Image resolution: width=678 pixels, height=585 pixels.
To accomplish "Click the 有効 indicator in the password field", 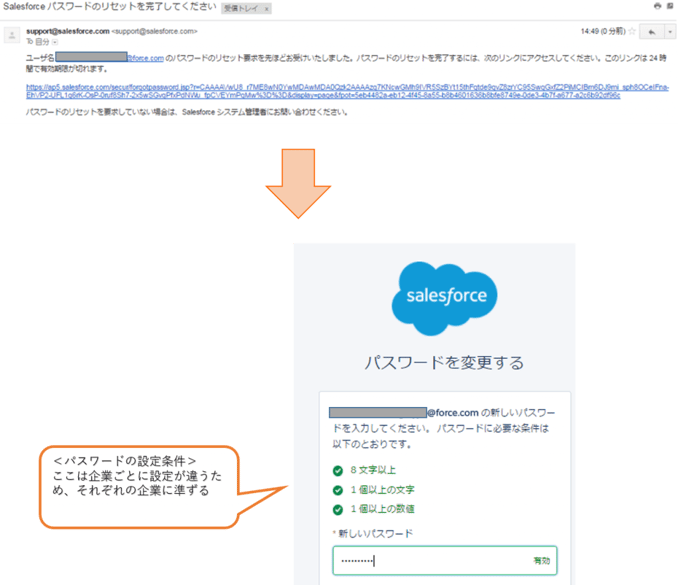I will coord(541,561).
